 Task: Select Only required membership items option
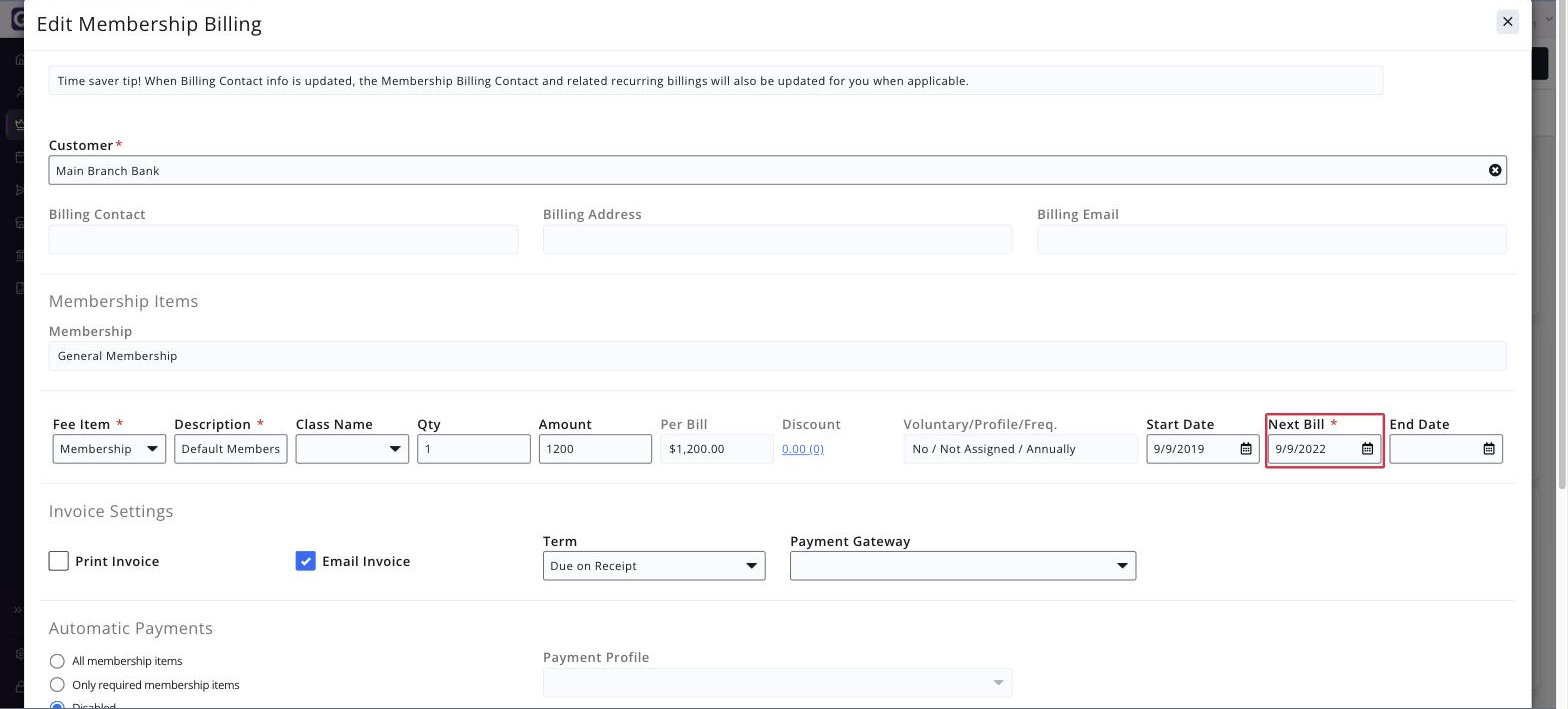coord(57,685)
